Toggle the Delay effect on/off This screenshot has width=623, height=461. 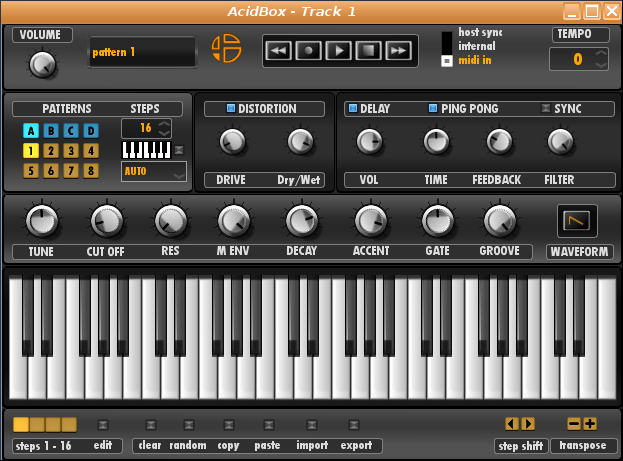click(353, 108)
